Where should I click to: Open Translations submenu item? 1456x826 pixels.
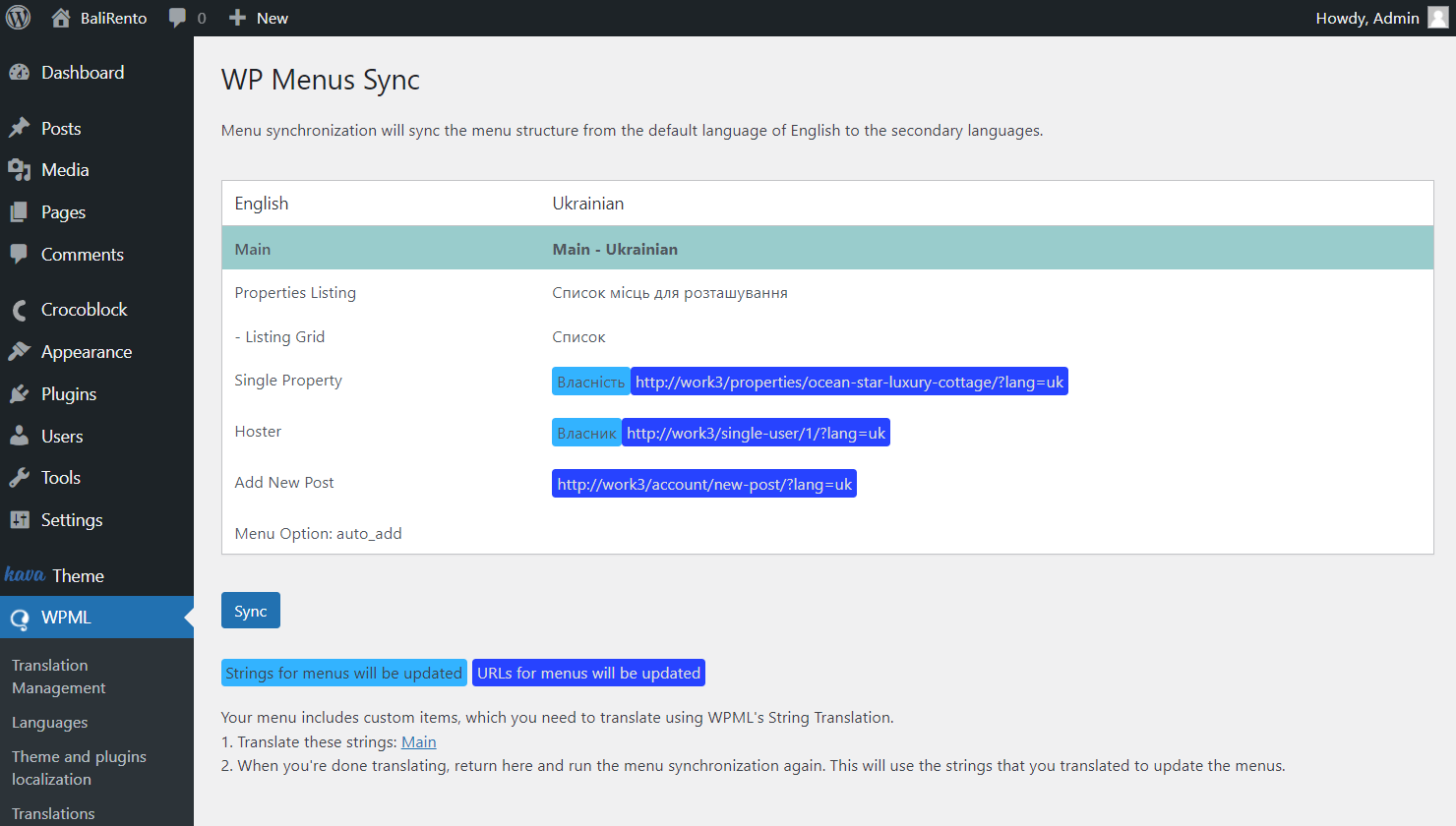click(x=53, y=814)
